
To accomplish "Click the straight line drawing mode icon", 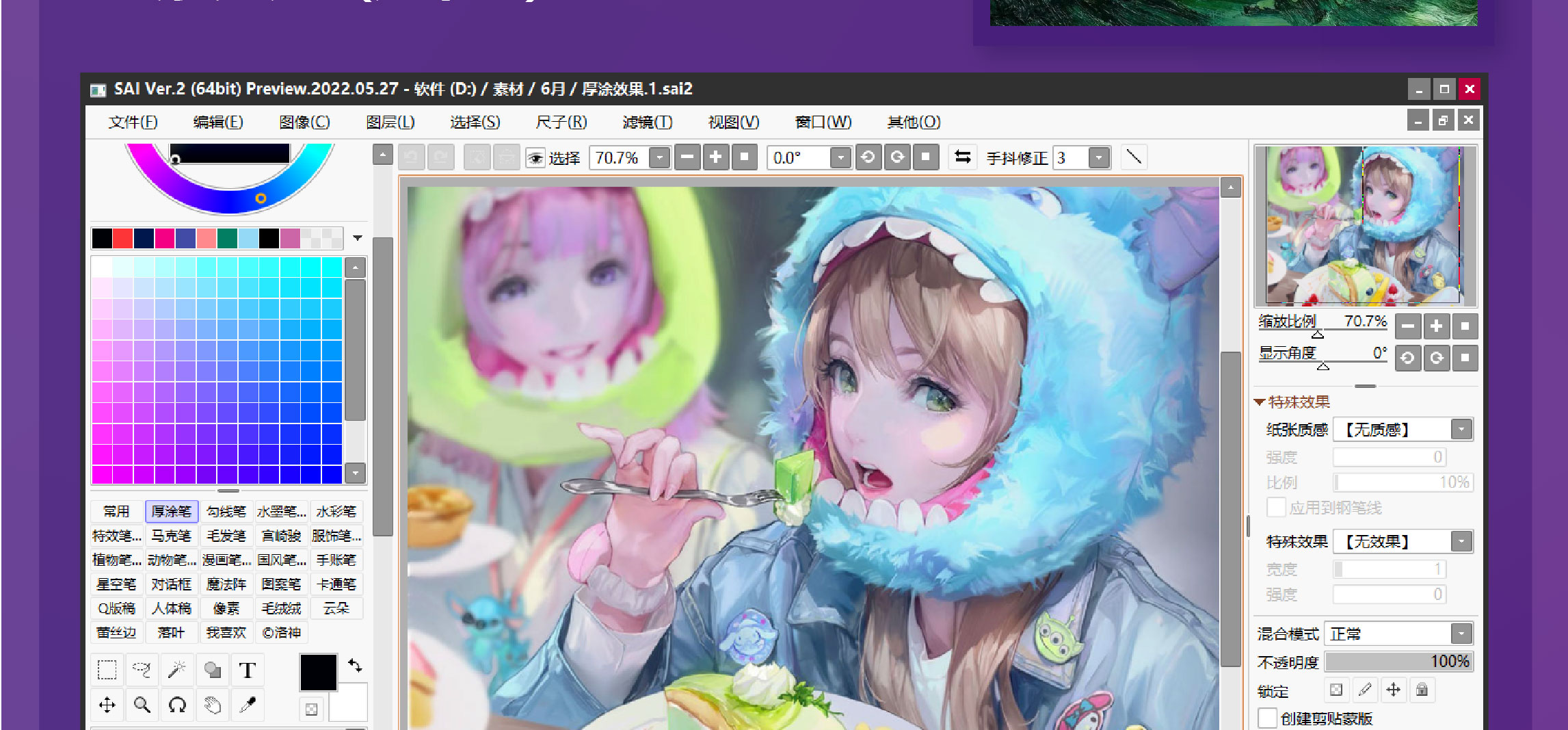I will [x=1134, y=157].
